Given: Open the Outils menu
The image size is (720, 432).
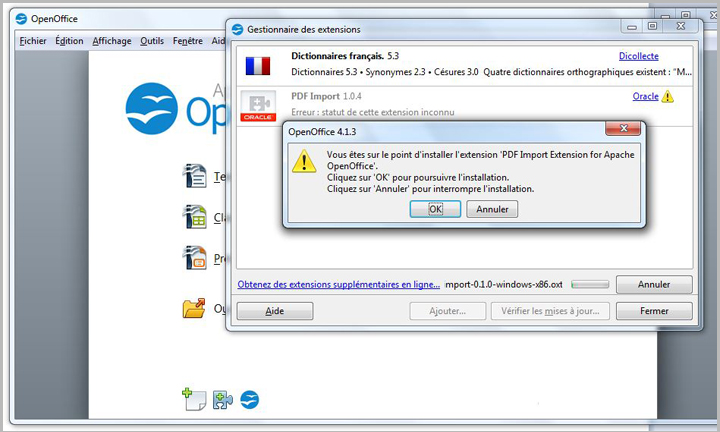Looking at the screenshot, I should tap(152, 41).
